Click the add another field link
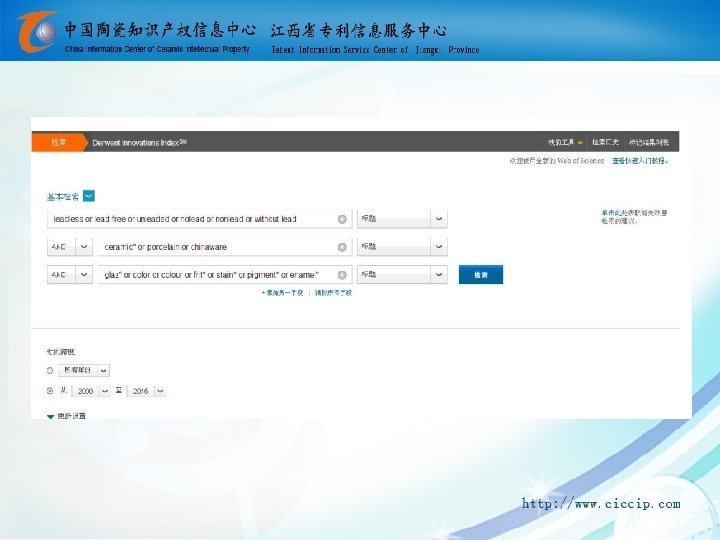The image size is (720, 540). click(x=282, y=293)
